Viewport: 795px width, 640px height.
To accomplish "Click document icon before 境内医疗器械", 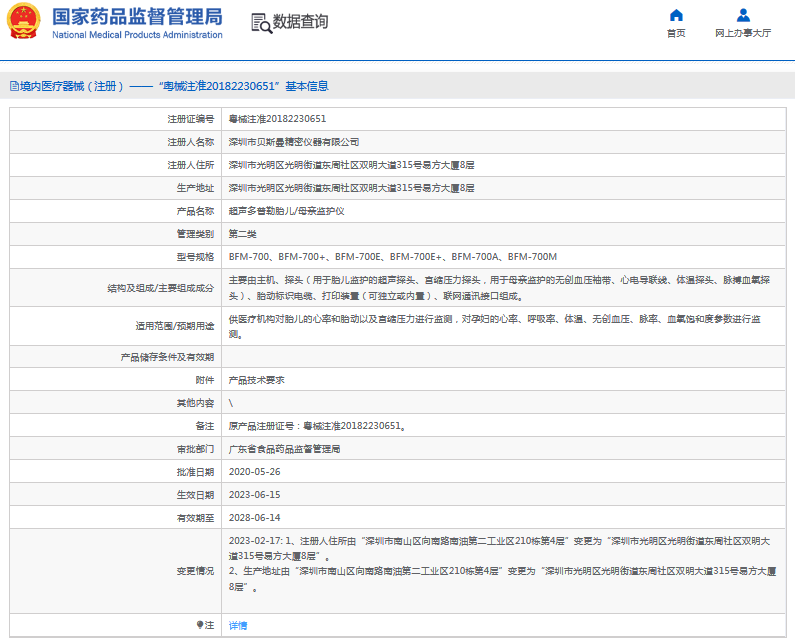I will [x=14, y=86].
